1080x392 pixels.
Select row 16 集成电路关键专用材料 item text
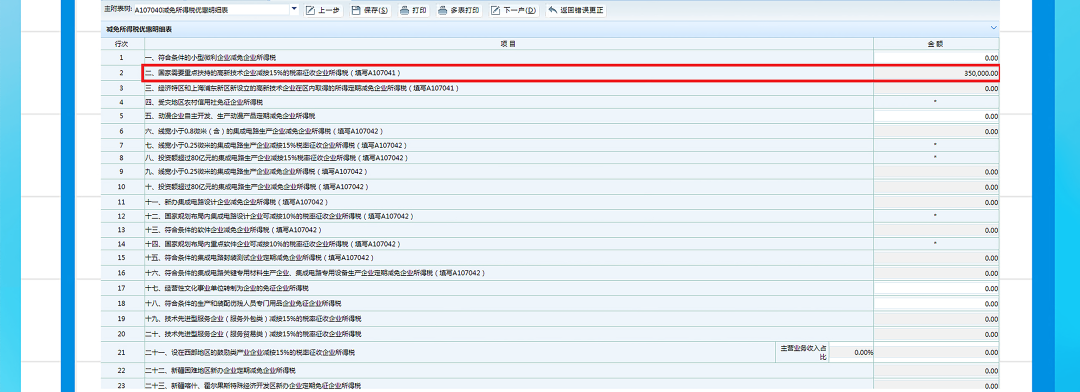point(315,273)
